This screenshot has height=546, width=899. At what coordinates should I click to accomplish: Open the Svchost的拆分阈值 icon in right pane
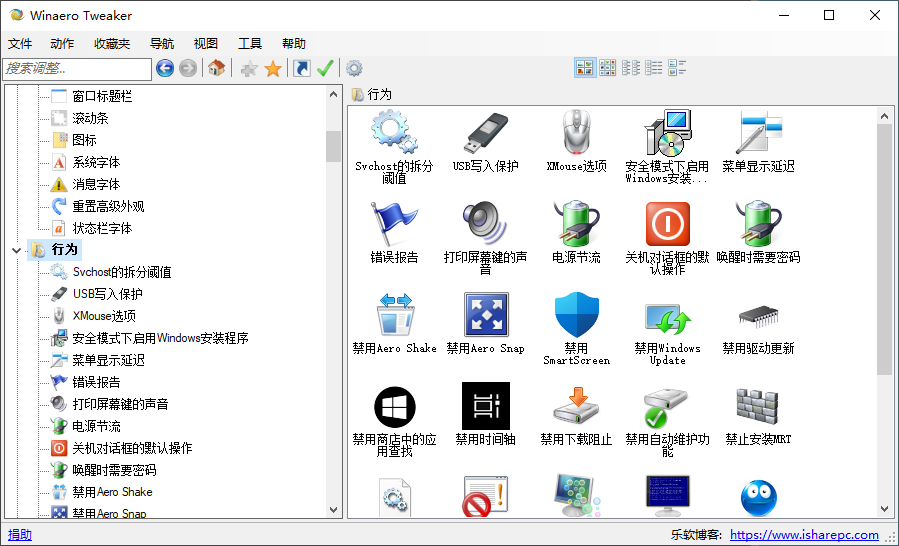[x=394, y=133]
